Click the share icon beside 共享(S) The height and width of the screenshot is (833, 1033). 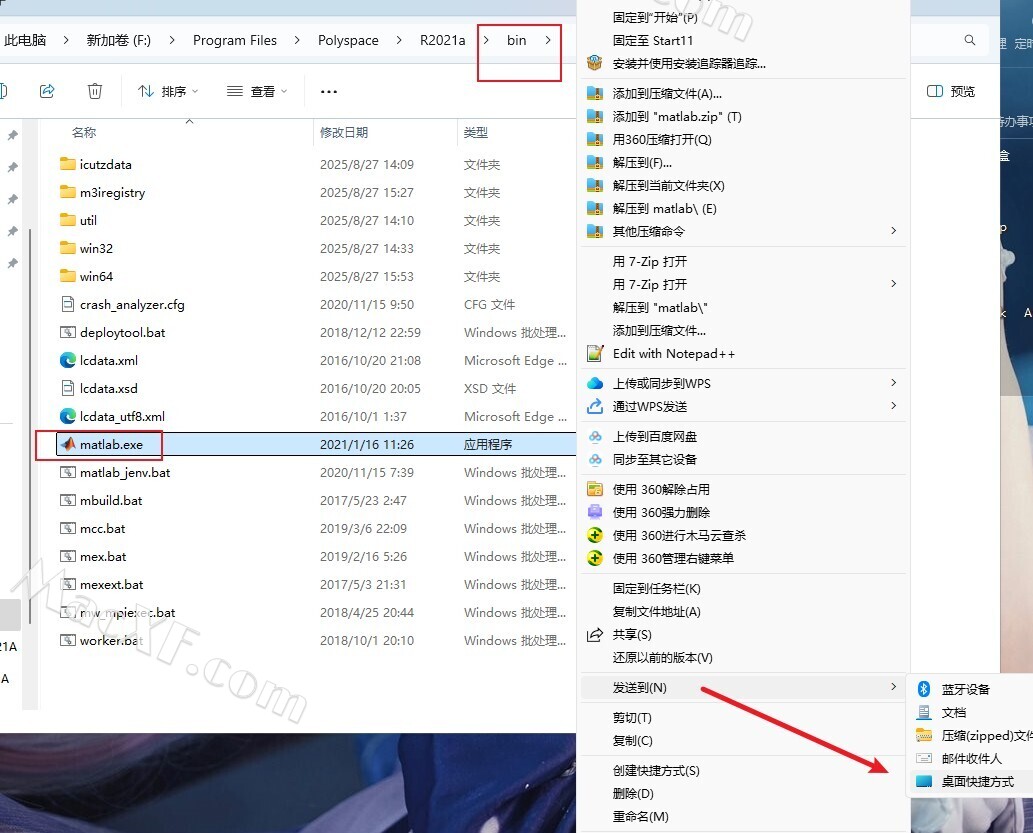pyautogui.click(x=595, y=635)
